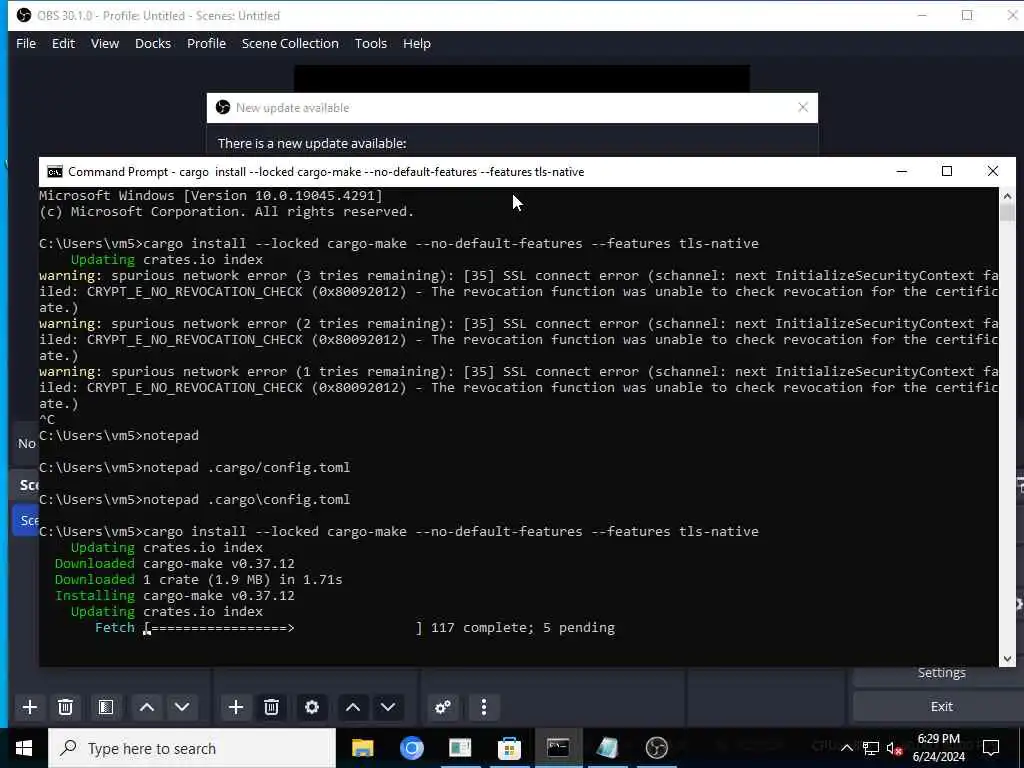
Task: Show hidden tray icons chevron
Action: point(846,748)
